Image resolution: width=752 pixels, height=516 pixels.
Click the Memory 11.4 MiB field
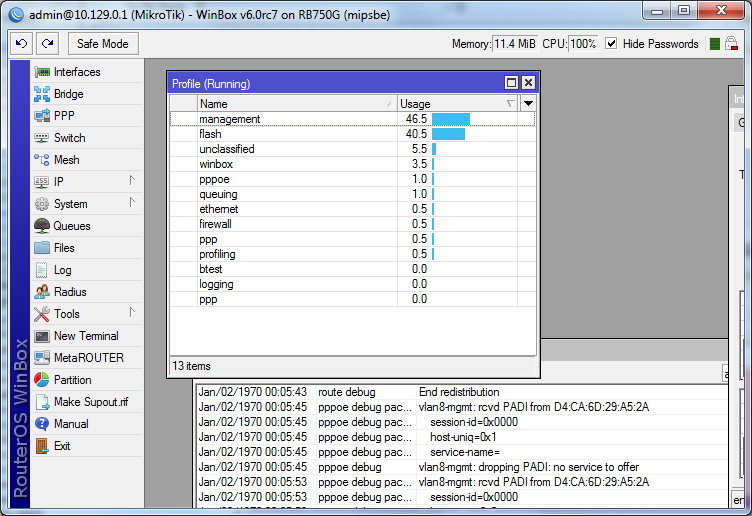(515, 44)
